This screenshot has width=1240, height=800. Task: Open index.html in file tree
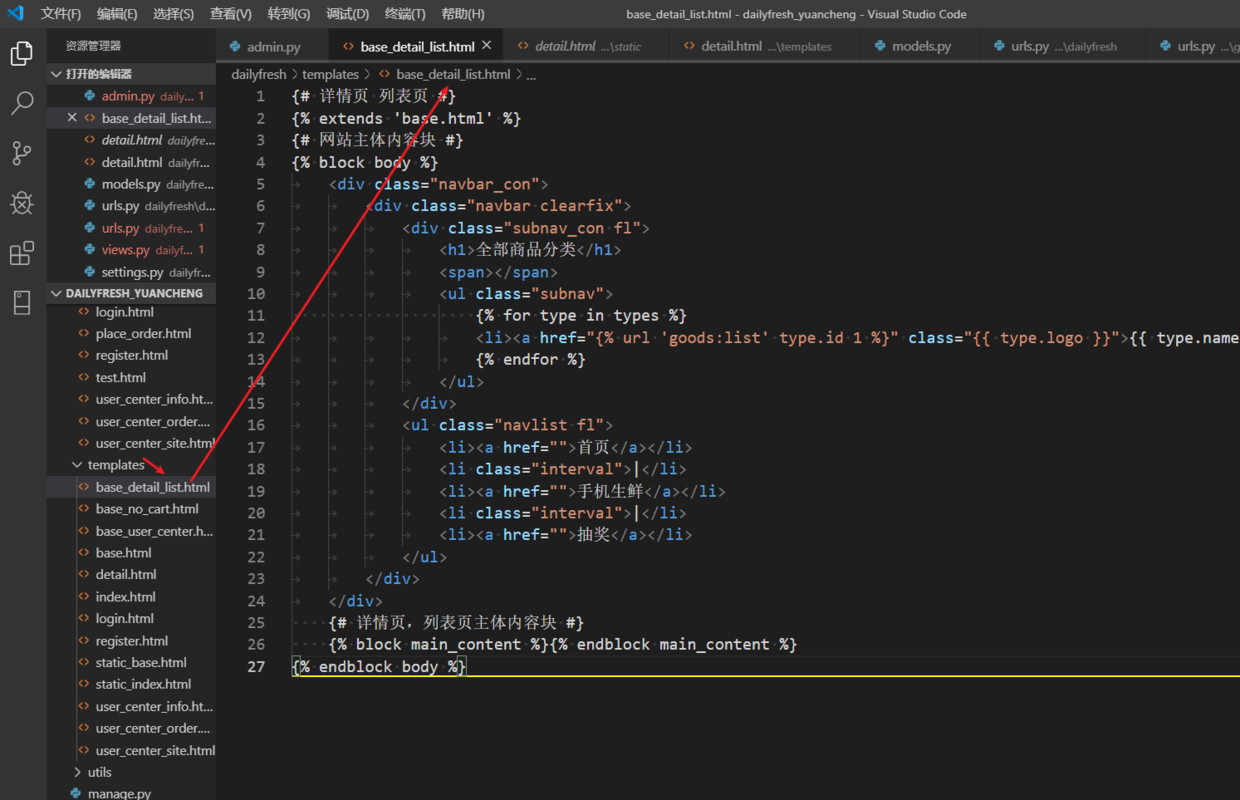tap(131, 597)
